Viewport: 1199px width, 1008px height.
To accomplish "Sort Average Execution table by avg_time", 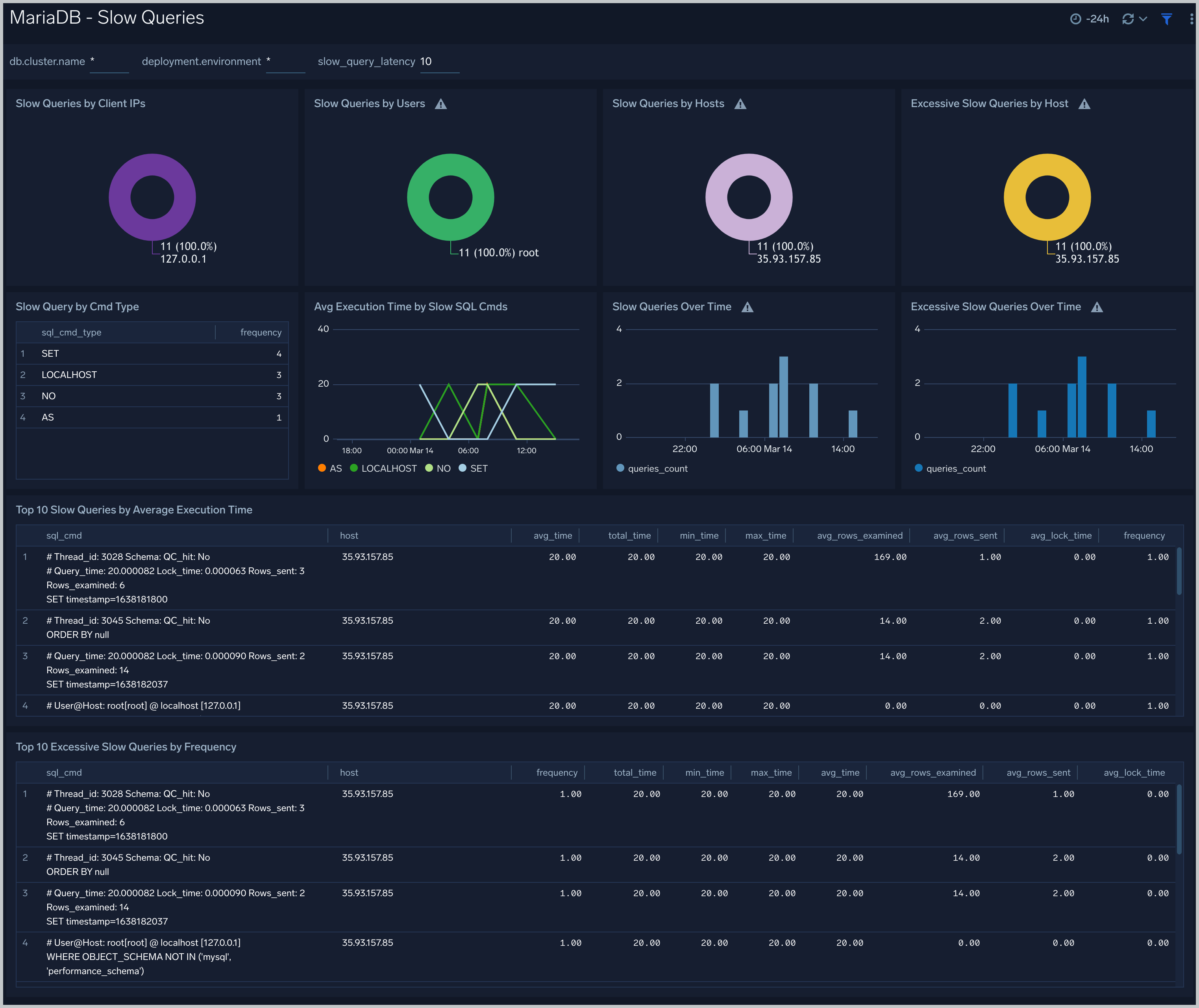I will click(x=552, y=536).
